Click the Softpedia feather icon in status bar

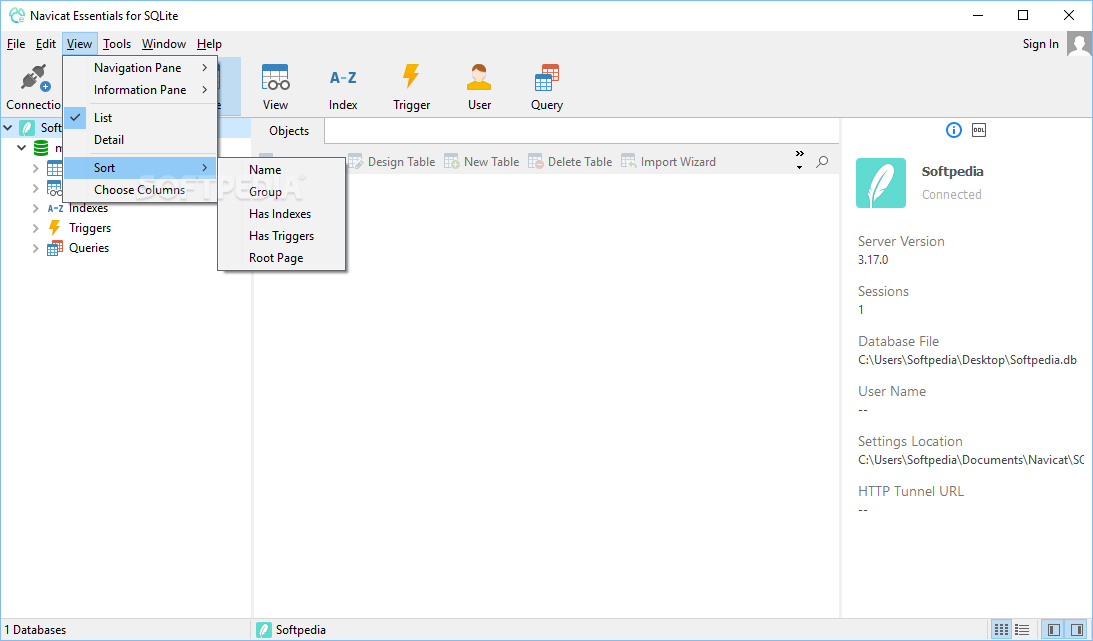coord(263,630)
